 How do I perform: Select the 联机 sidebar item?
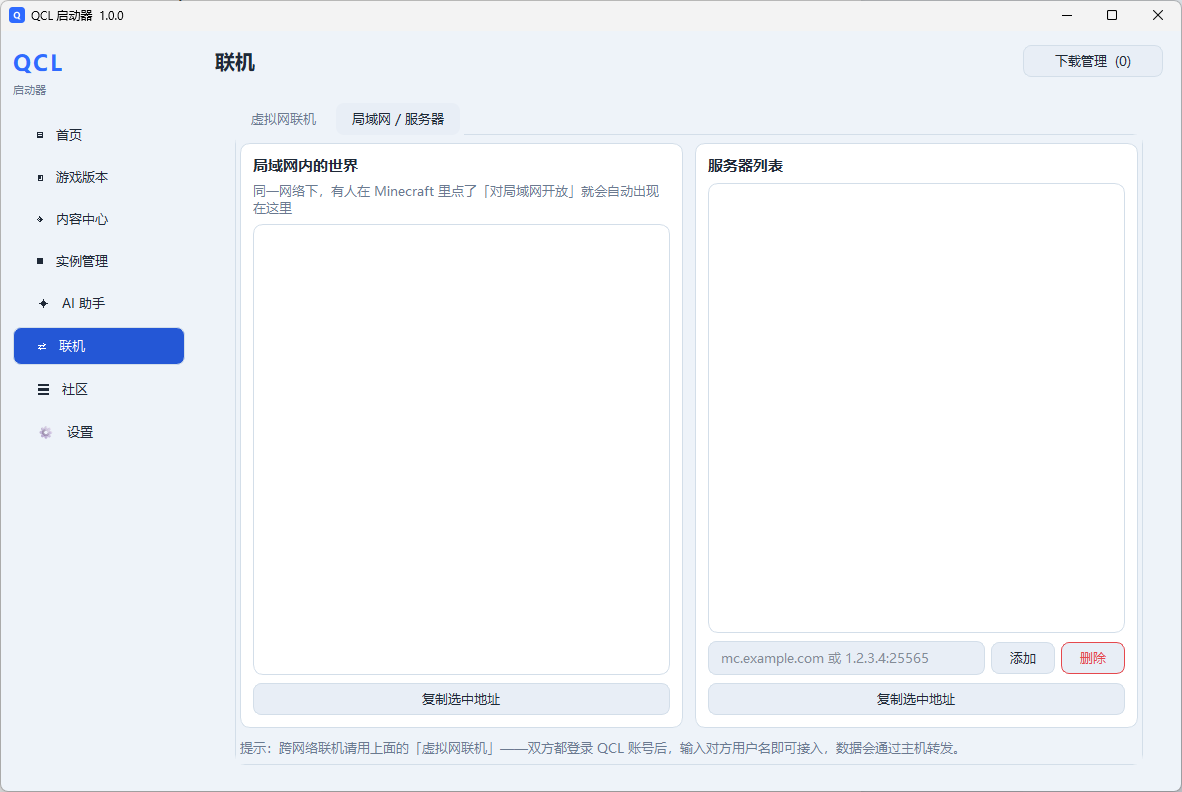click(x=99, y=346)
